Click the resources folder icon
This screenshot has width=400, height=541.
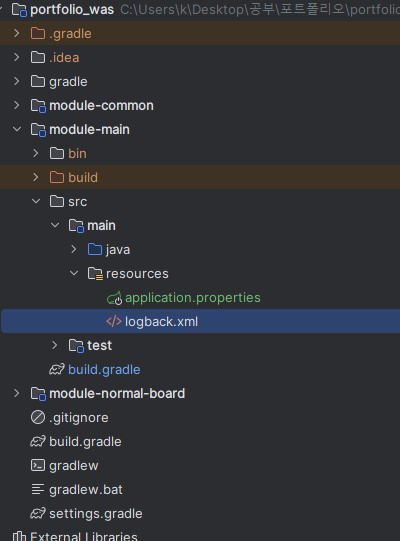pyautogui.click(x=95, y=274)
